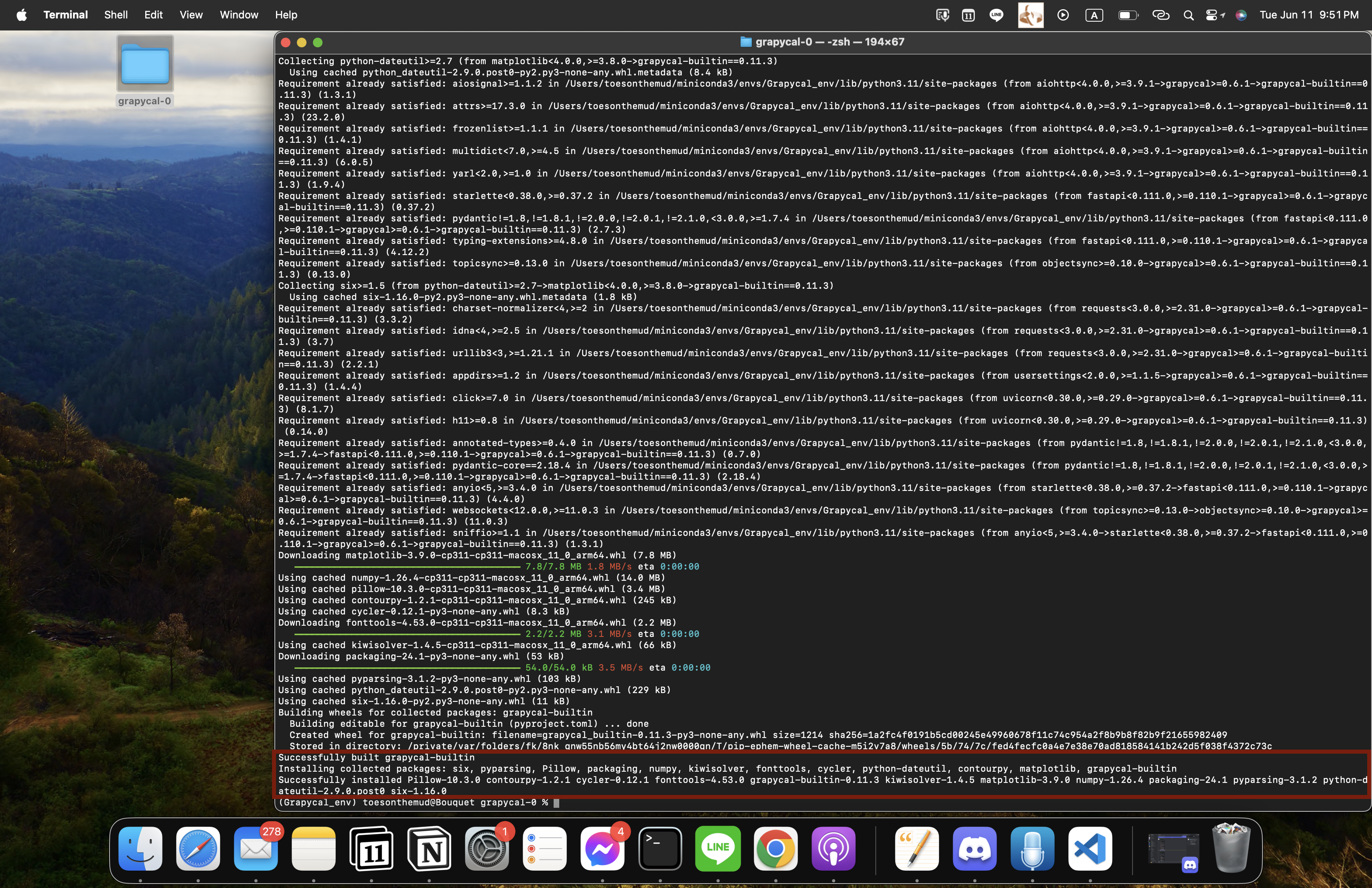Screen dimensions: 1372x888
Task: Open minimized Discord window thumbnail in Dock
Action: point(1173,849)
